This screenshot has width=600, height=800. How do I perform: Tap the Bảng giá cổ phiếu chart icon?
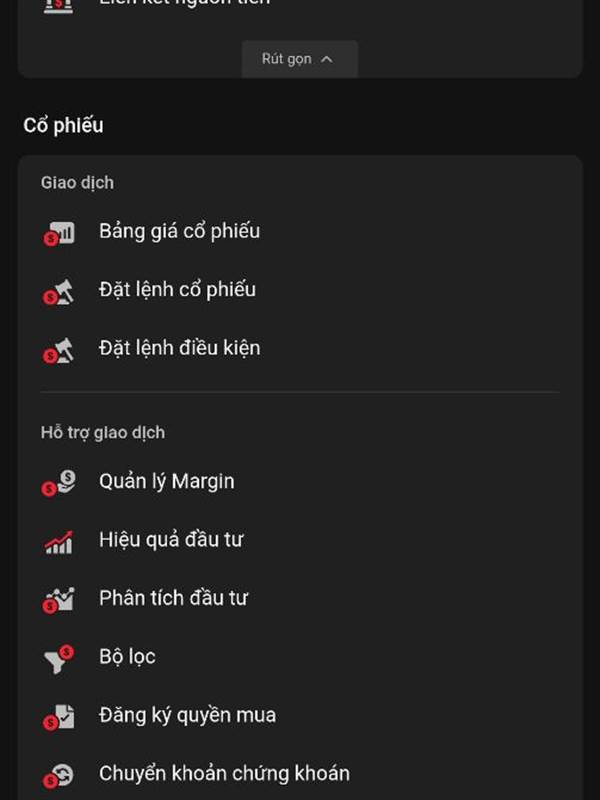coord(59,234)
